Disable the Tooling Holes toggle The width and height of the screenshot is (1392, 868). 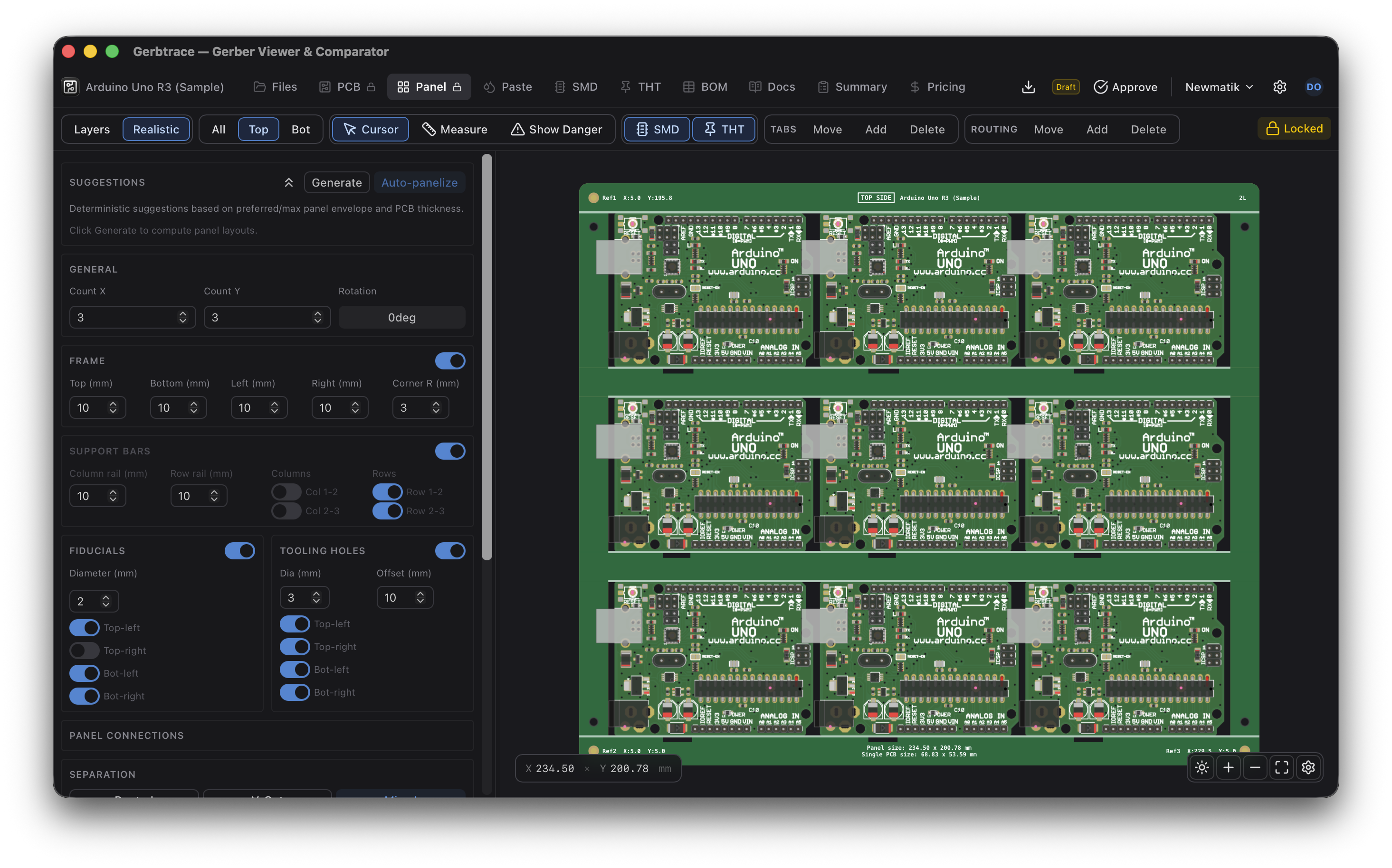(450, 550)
